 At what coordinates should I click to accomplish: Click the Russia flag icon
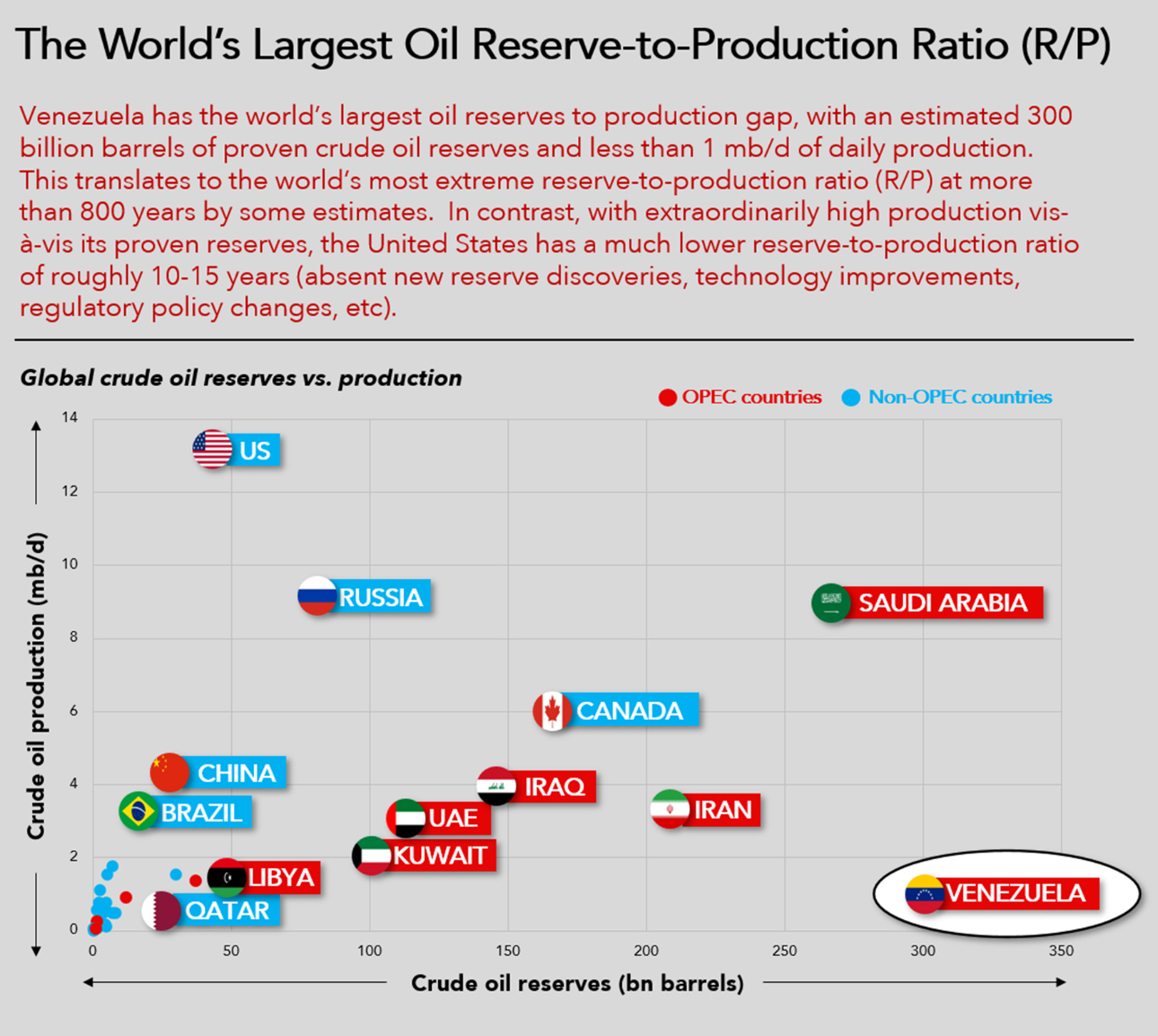coord(317,596)
